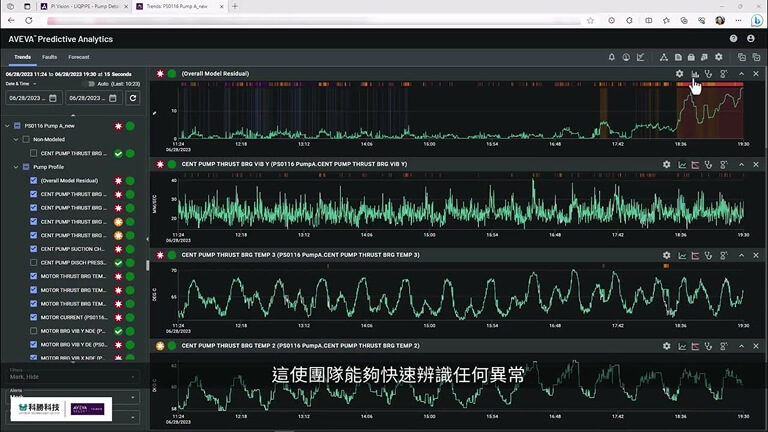Click orange status icon on THRUST BRG TEMP 2 header
Viewport: 768px width, 432px height.
click(x=160, y=346)
